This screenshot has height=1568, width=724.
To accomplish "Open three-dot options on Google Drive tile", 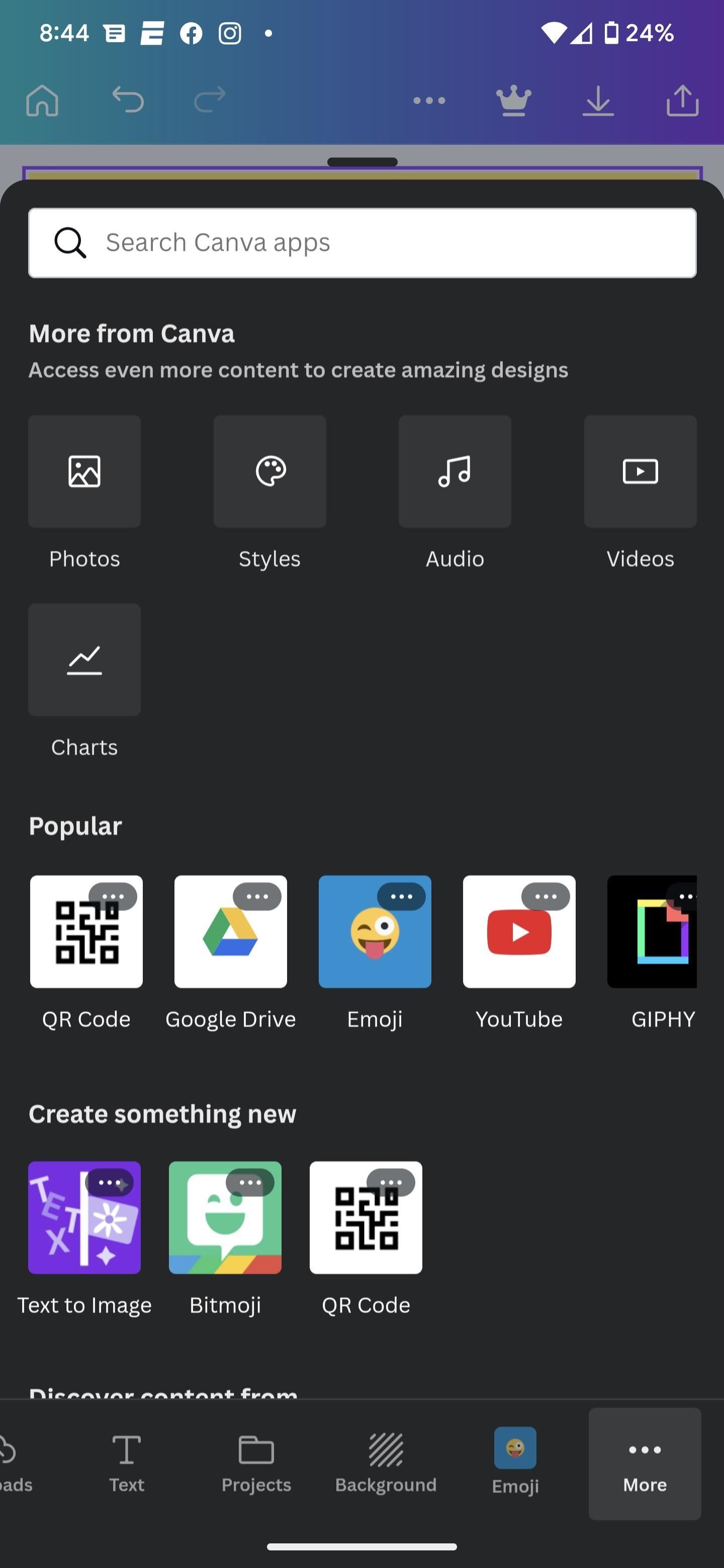I will (x=257, y=897).
